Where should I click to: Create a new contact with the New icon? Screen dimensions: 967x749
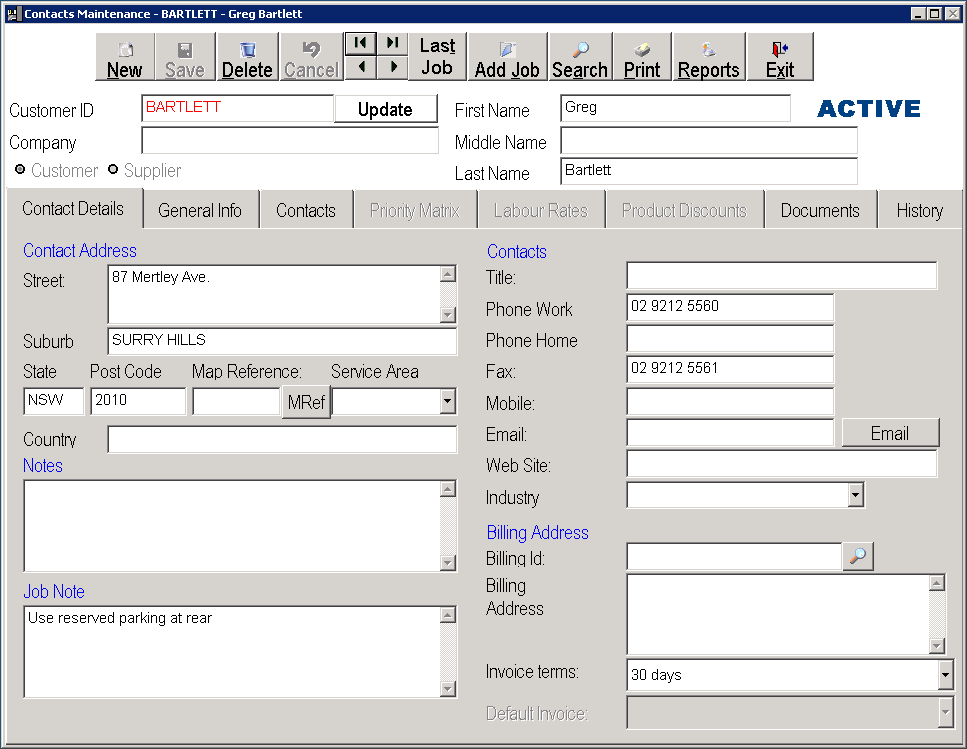124,57
